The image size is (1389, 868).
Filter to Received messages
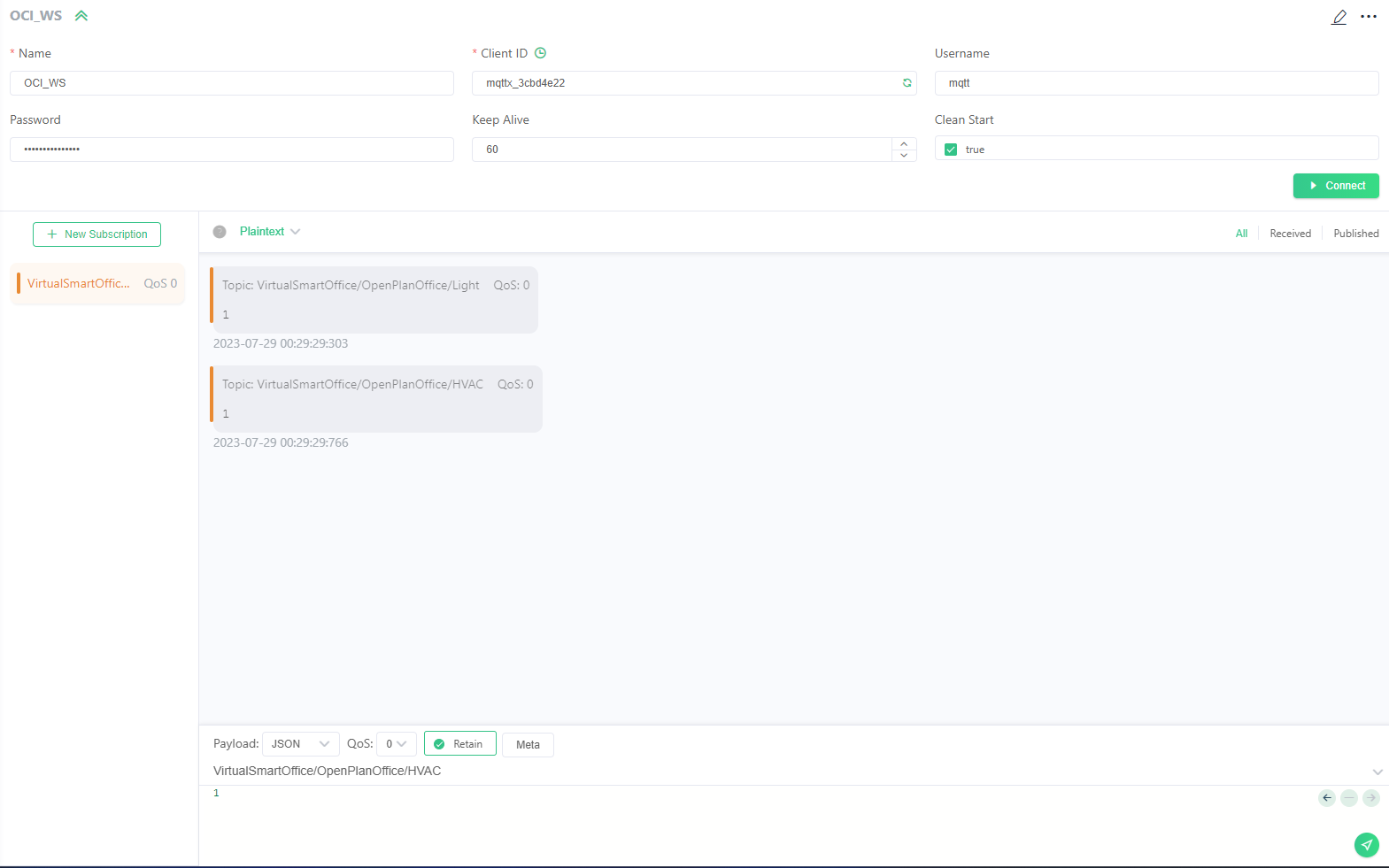click(x=1290, y=234)
